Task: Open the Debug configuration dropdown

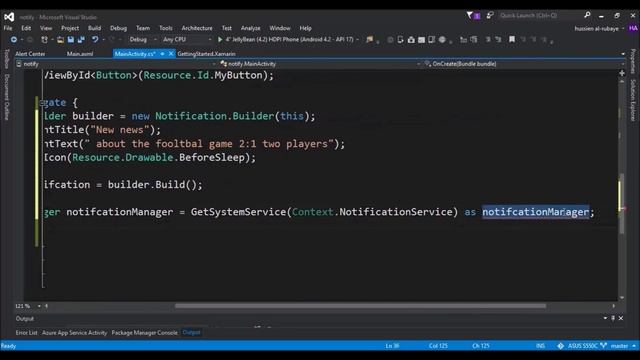Action: click(143, 40)
